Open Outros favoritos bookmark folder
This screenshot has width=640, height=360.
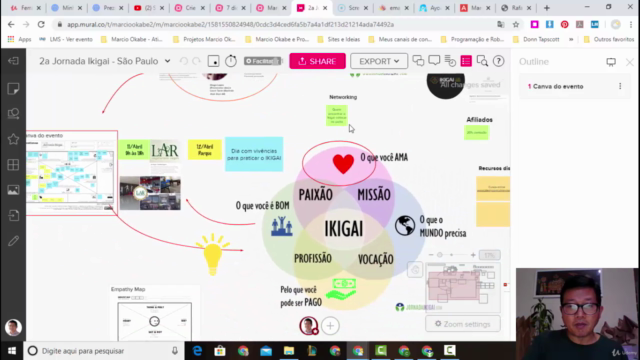coord(609,39)
